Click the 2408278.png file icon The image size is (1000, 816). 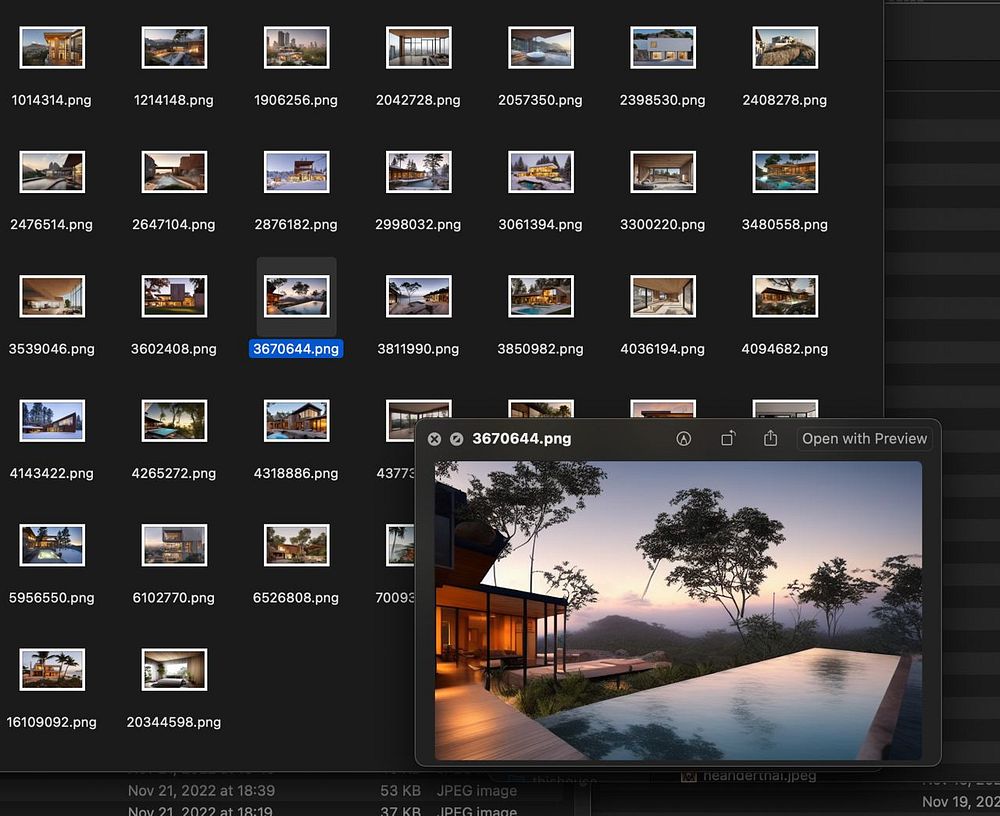[x=785, y=48]
